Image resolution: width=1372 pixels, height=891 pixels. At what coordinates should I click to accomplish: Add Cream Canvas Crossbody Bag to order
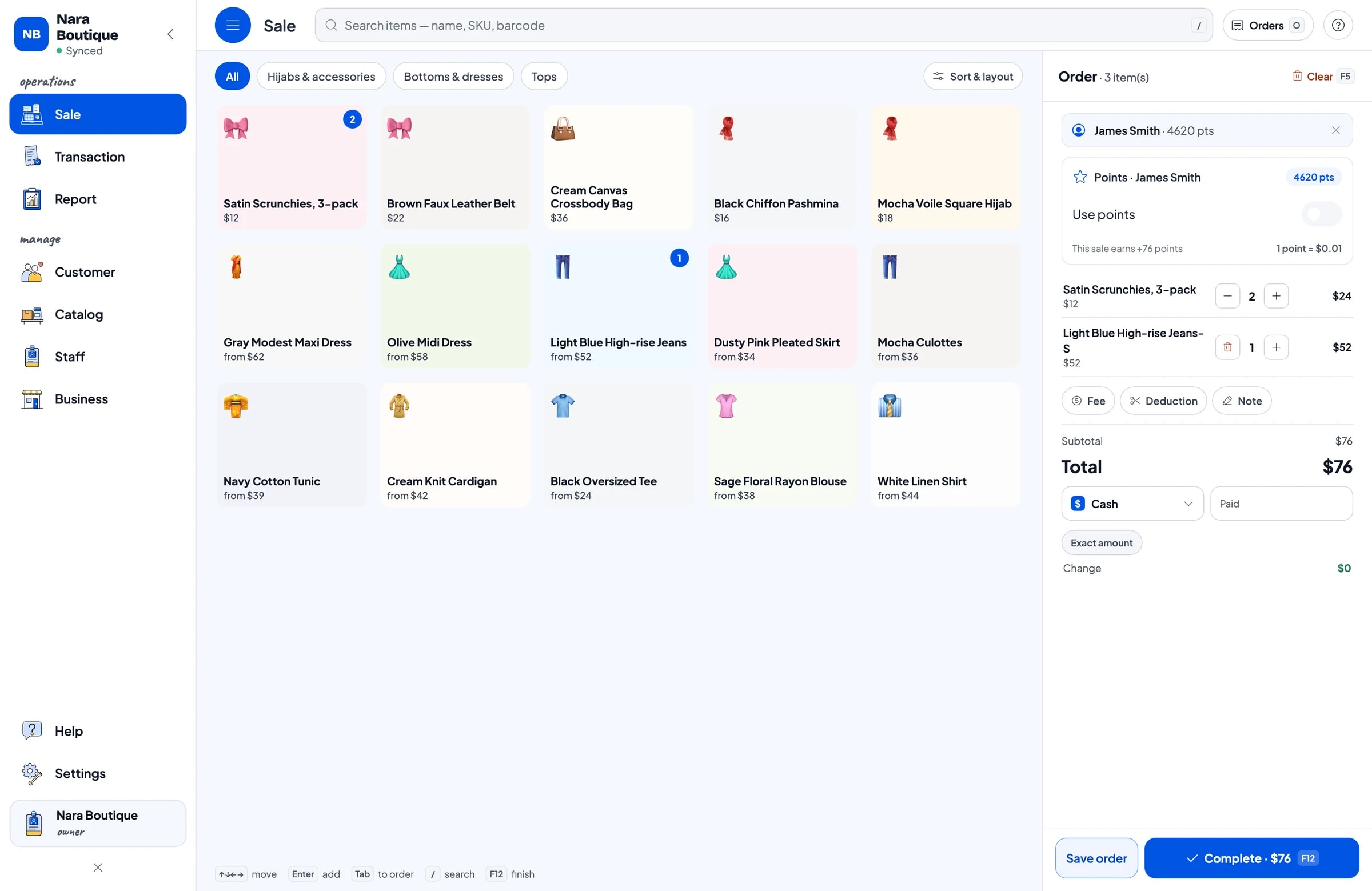point(619,167)
